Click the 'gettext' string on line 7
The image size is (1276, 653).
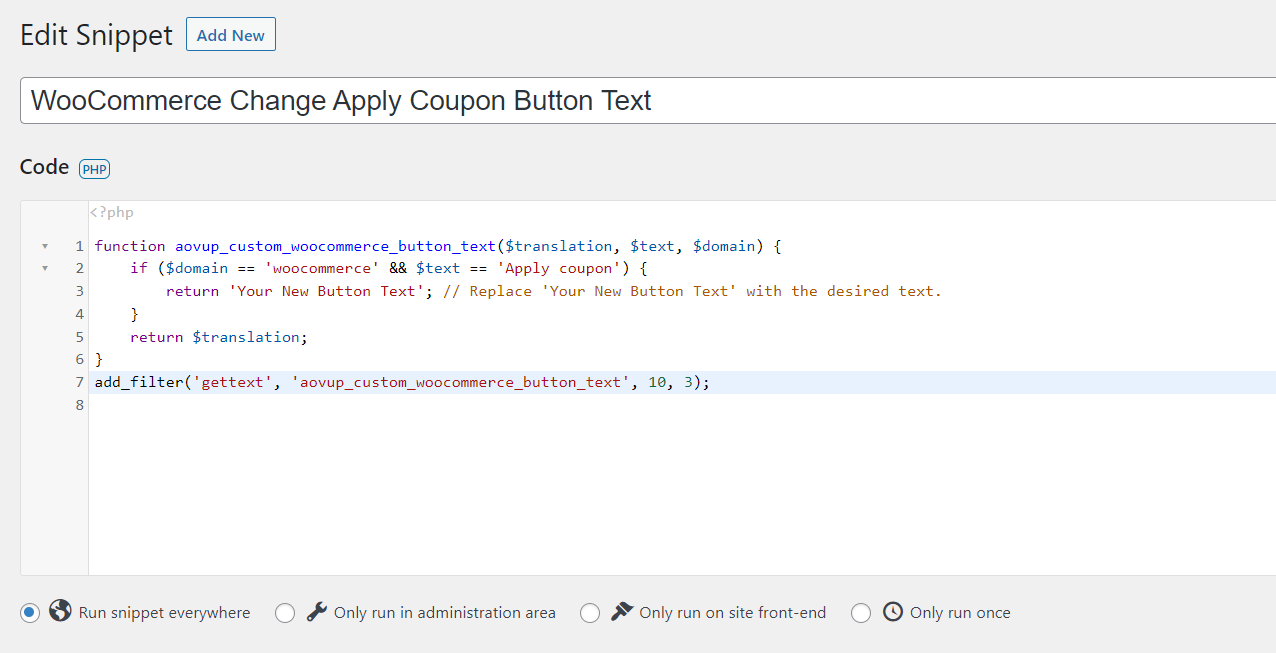click(x=233, y=382)
